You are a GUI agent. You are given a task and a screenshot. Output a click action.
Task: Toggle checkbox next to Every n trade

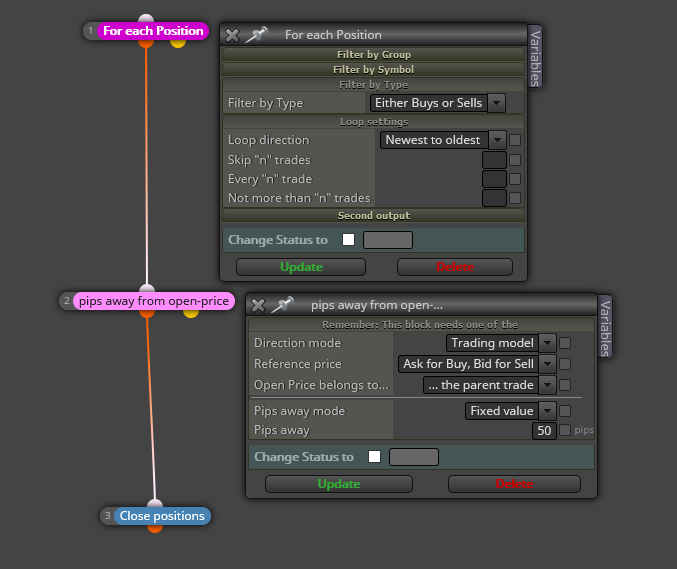515,179
